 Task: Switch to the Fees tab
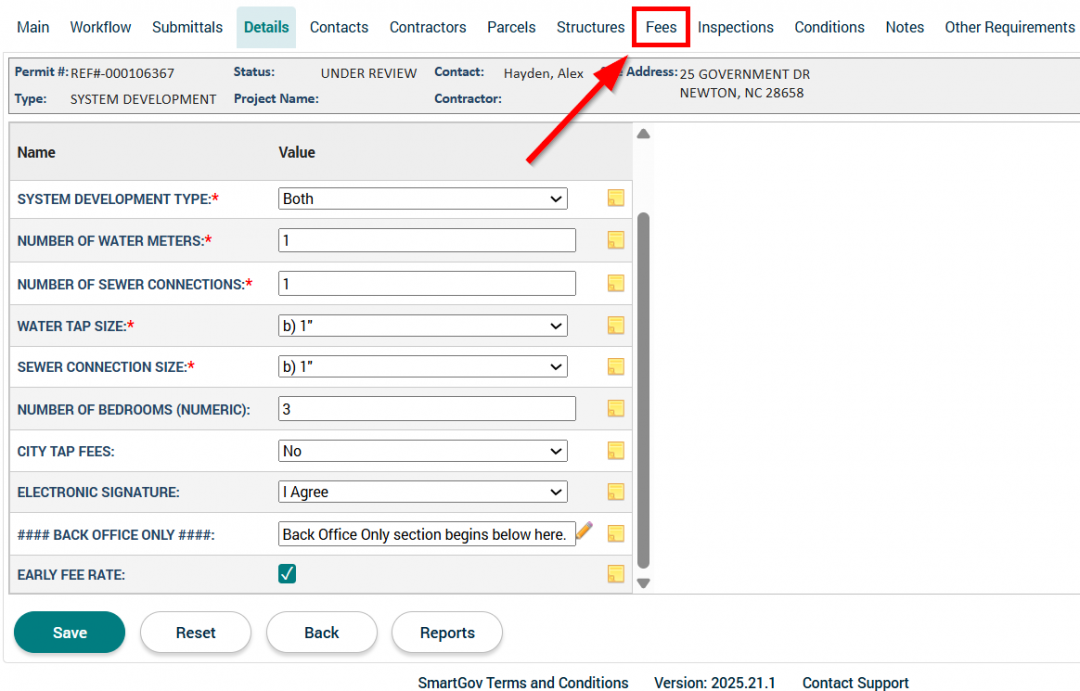[661, 27]
